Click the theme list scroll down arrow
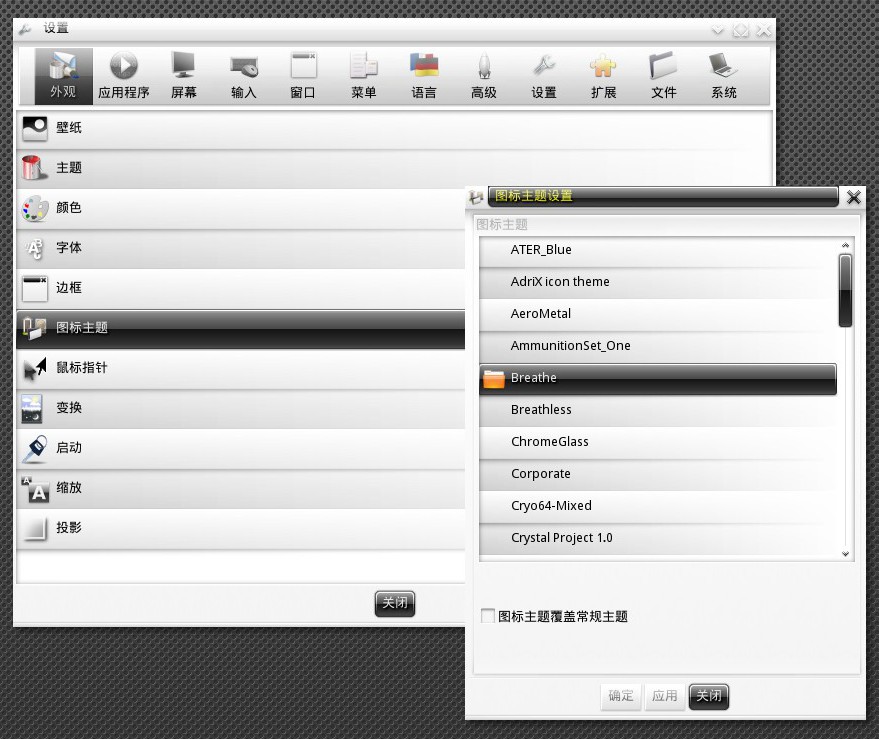 pyautogui.click(x=845, y=554)
